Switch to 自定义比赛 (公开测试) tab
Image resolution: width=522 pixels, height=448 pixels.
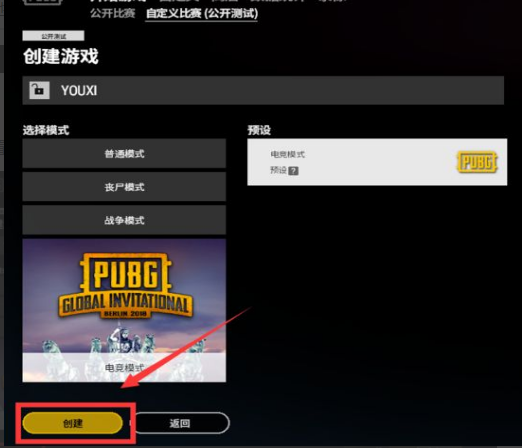(202, 14)
